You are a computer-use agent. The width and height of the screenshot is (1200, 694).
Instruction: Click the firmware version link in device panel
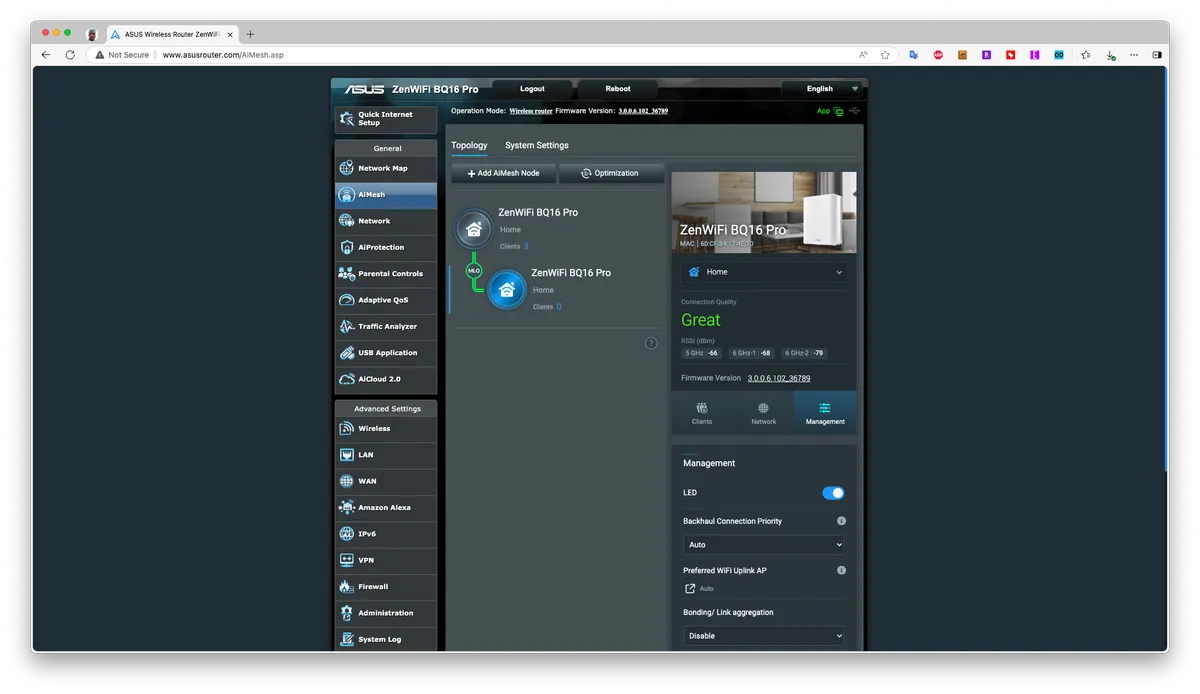coord(778,378)
